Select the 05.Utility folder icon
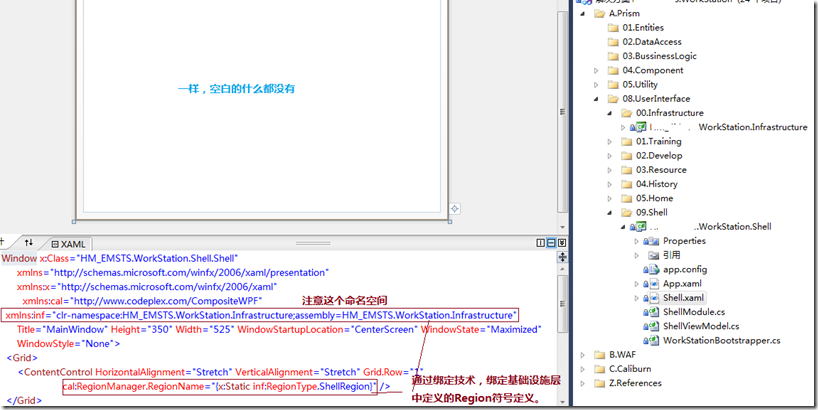This screenshot has height=410, width=818. coord(613,85)
